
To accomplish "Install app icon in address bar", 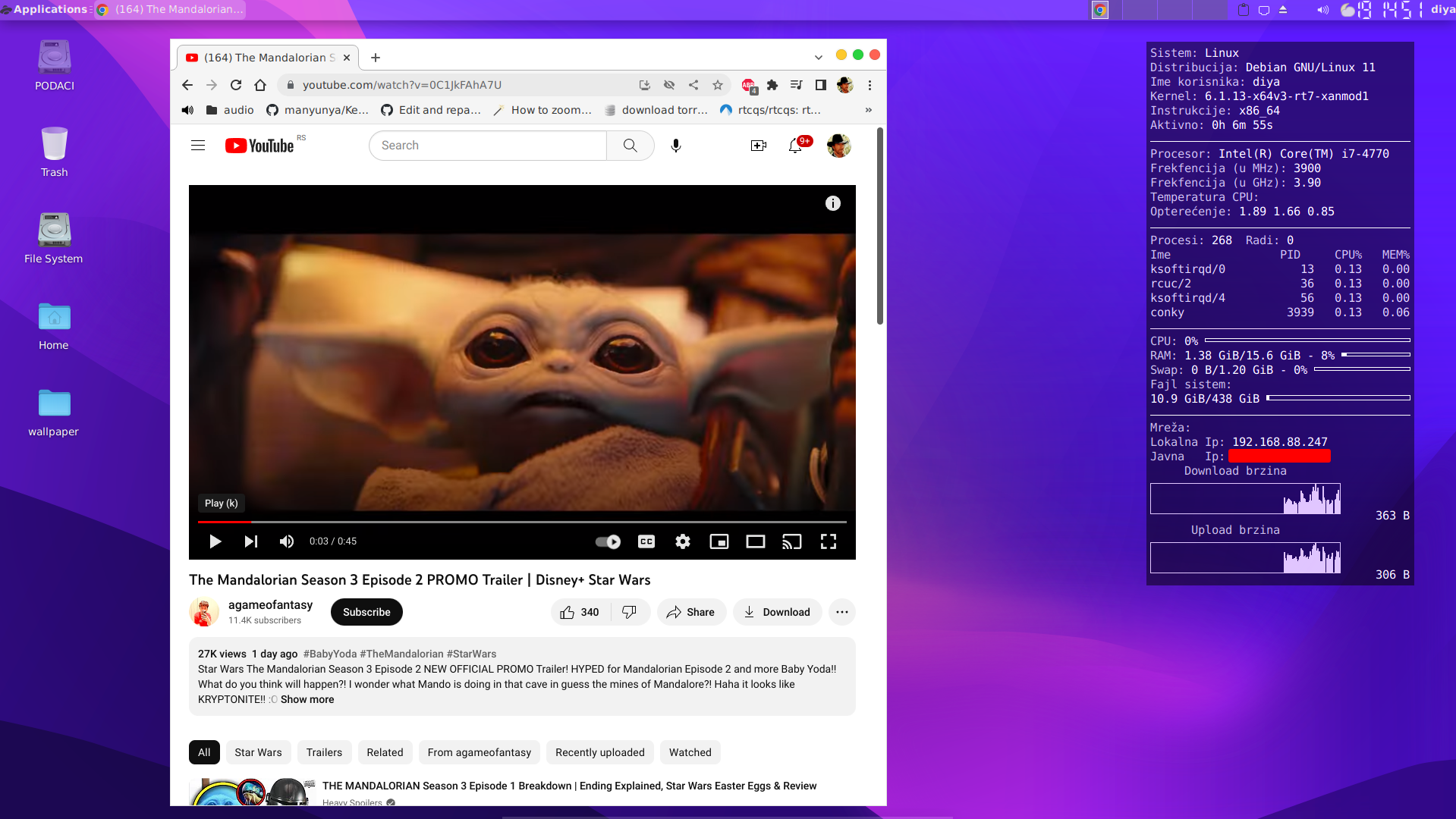I will 644,85.
